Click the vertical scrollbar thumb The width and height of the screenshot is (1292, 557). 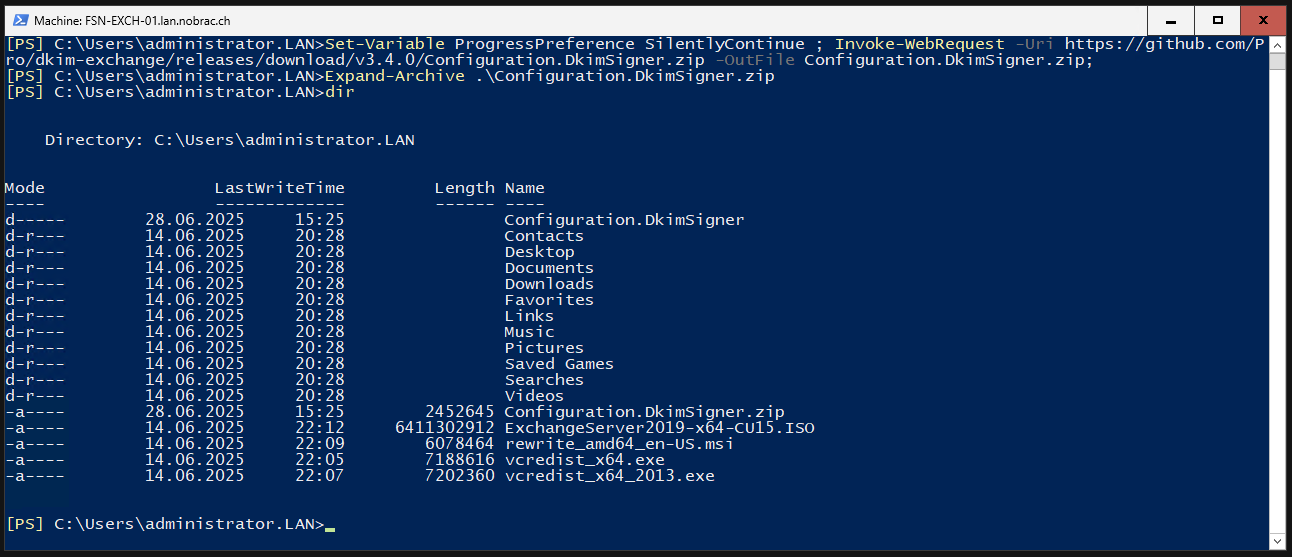pos(1278,62)
